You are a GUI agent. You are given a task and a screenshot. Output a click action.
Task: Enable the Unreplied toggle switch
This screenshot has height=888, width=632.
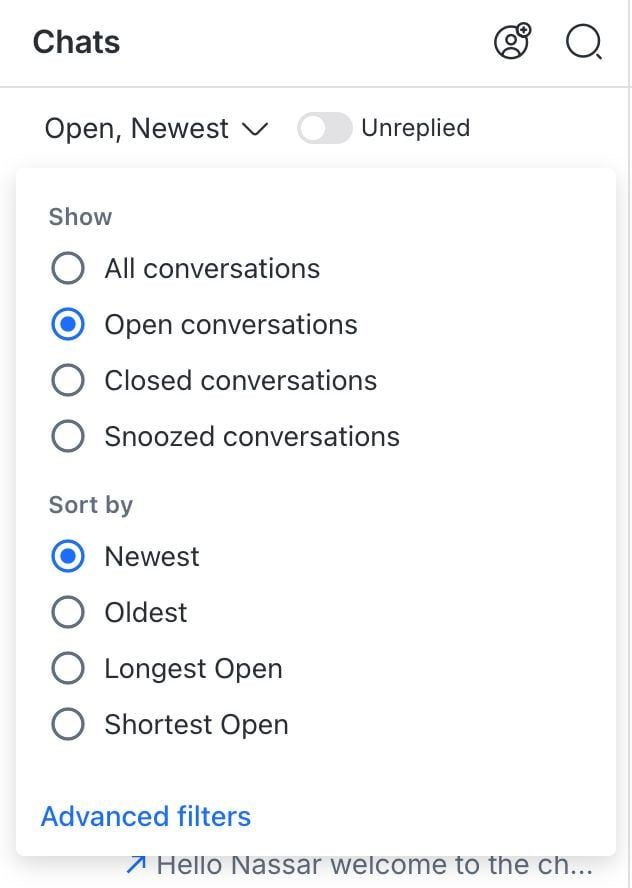[x=325, y=128]
